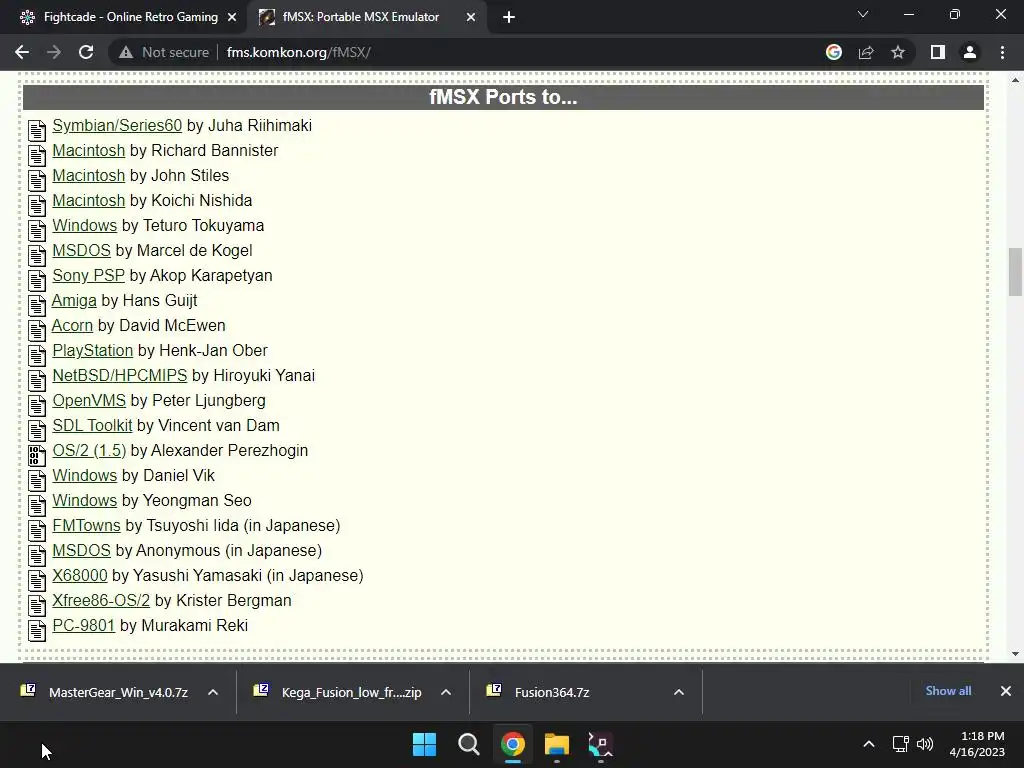The width and height of the screenshot is (1024, 768).
Task: Open Macintosh port by Richard Bannister
Action: 88,150
